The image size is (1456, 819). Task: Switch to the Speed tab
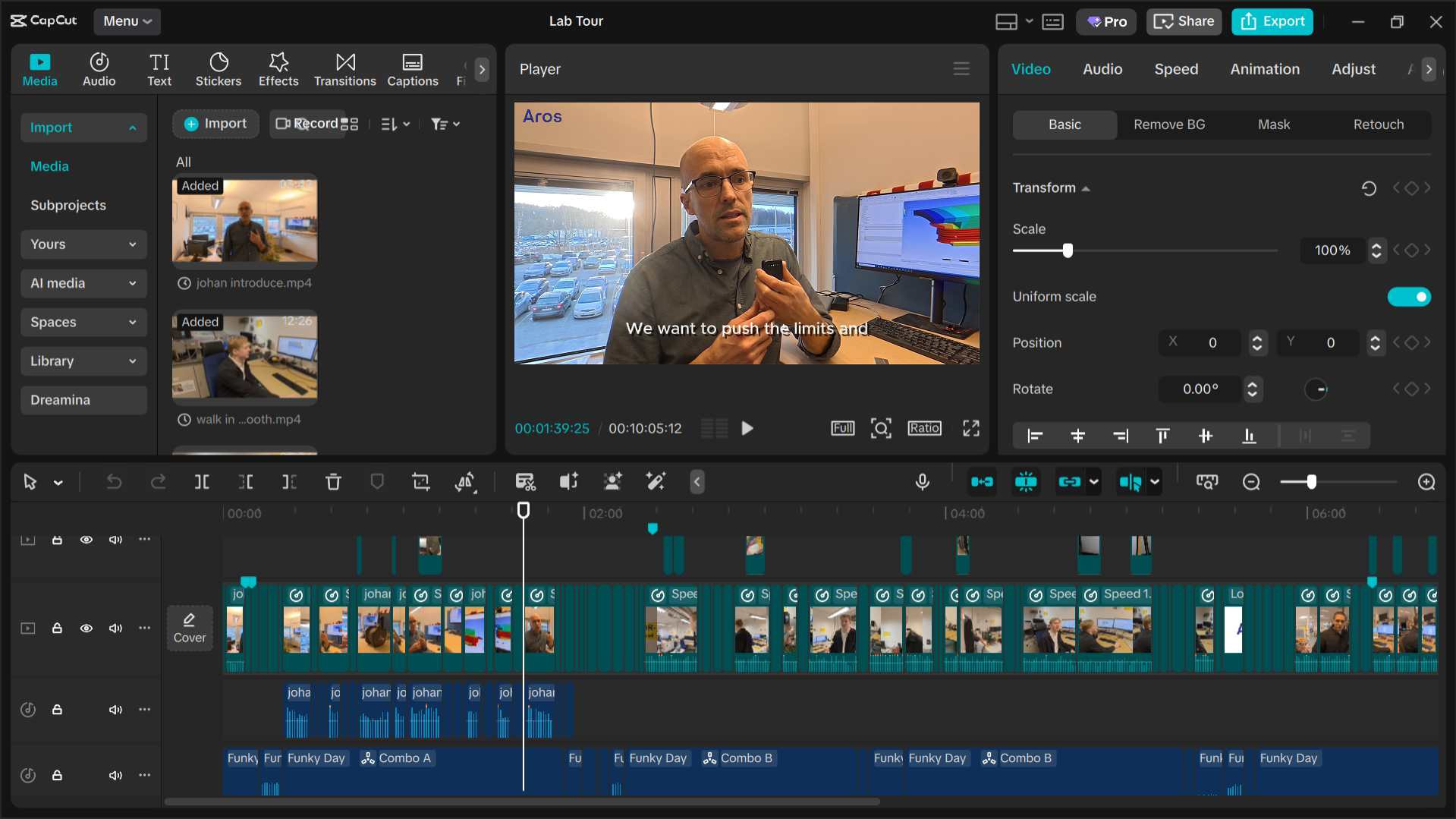[x=1176, y=69]
